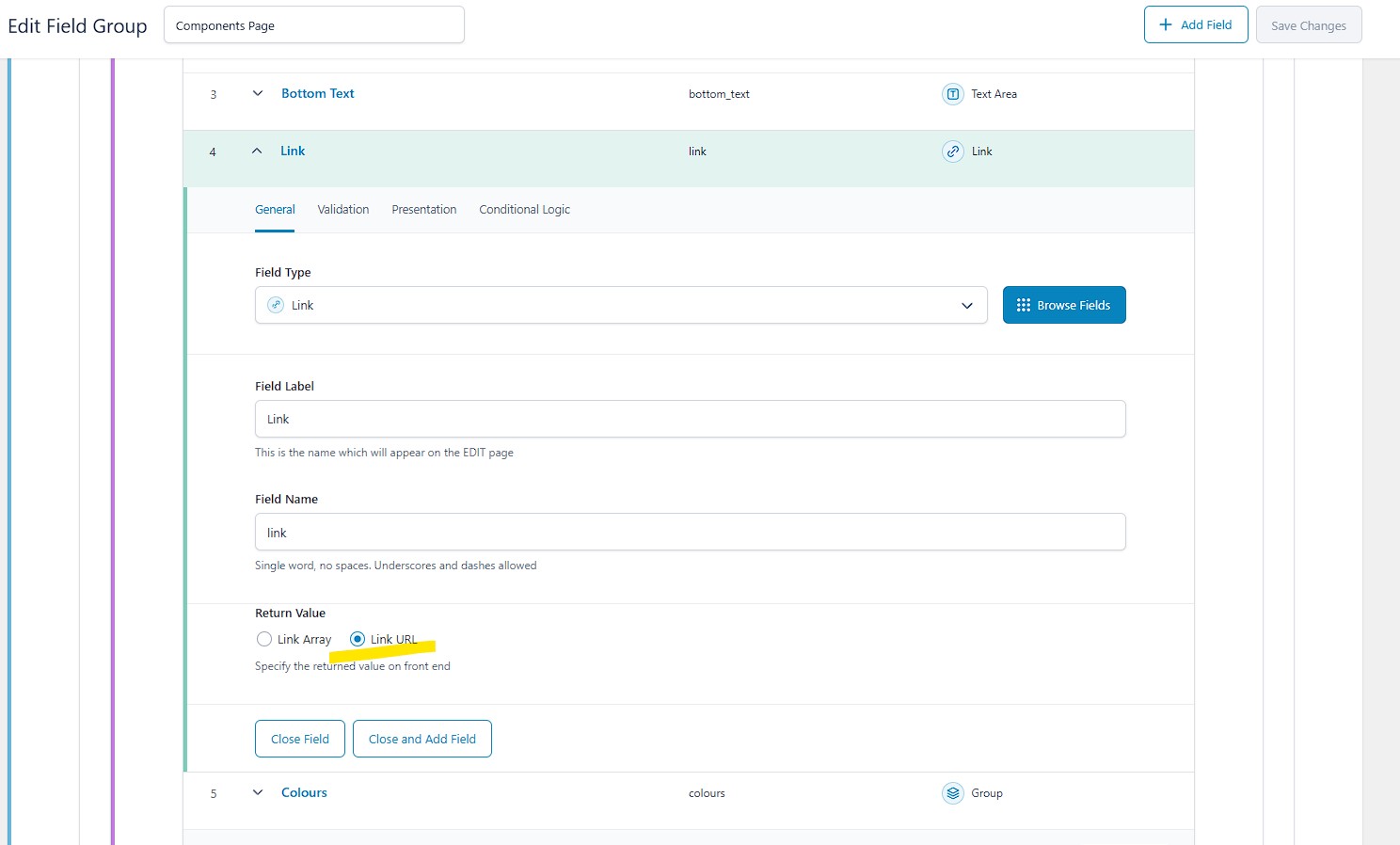Go to the Conditional Logic tab

[x=524, y=210]
